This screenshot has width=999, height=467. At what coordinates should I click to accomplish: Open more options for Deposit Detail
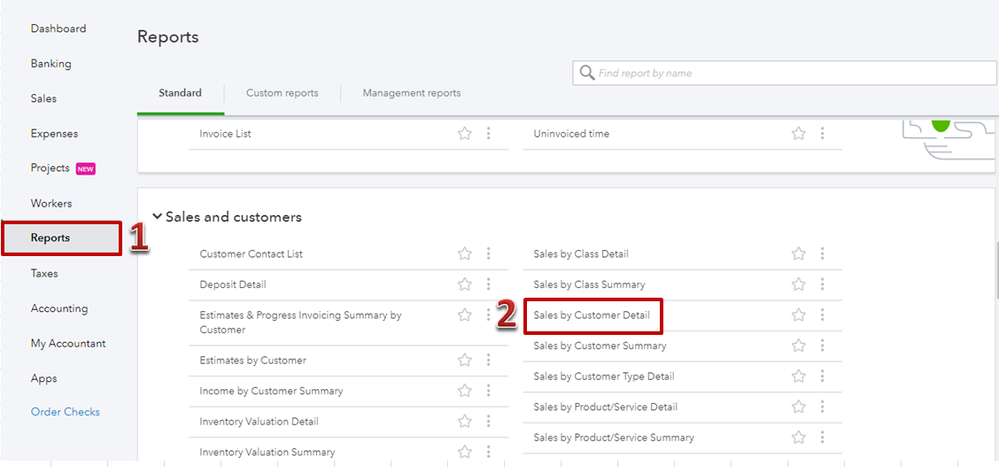point(488,284)
